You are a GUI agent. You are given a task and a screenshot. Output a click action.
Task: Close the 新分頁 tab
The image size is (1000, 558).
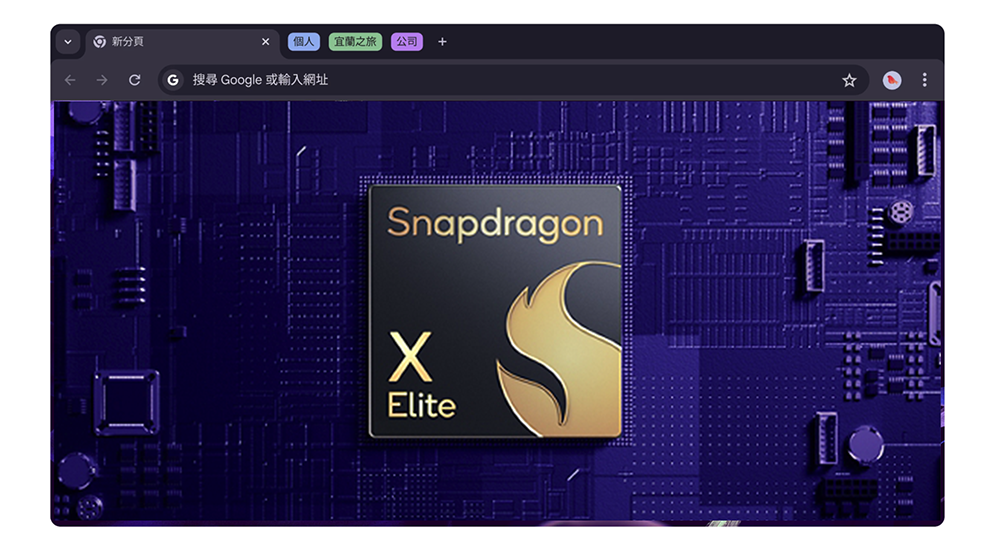coord(265,41)
